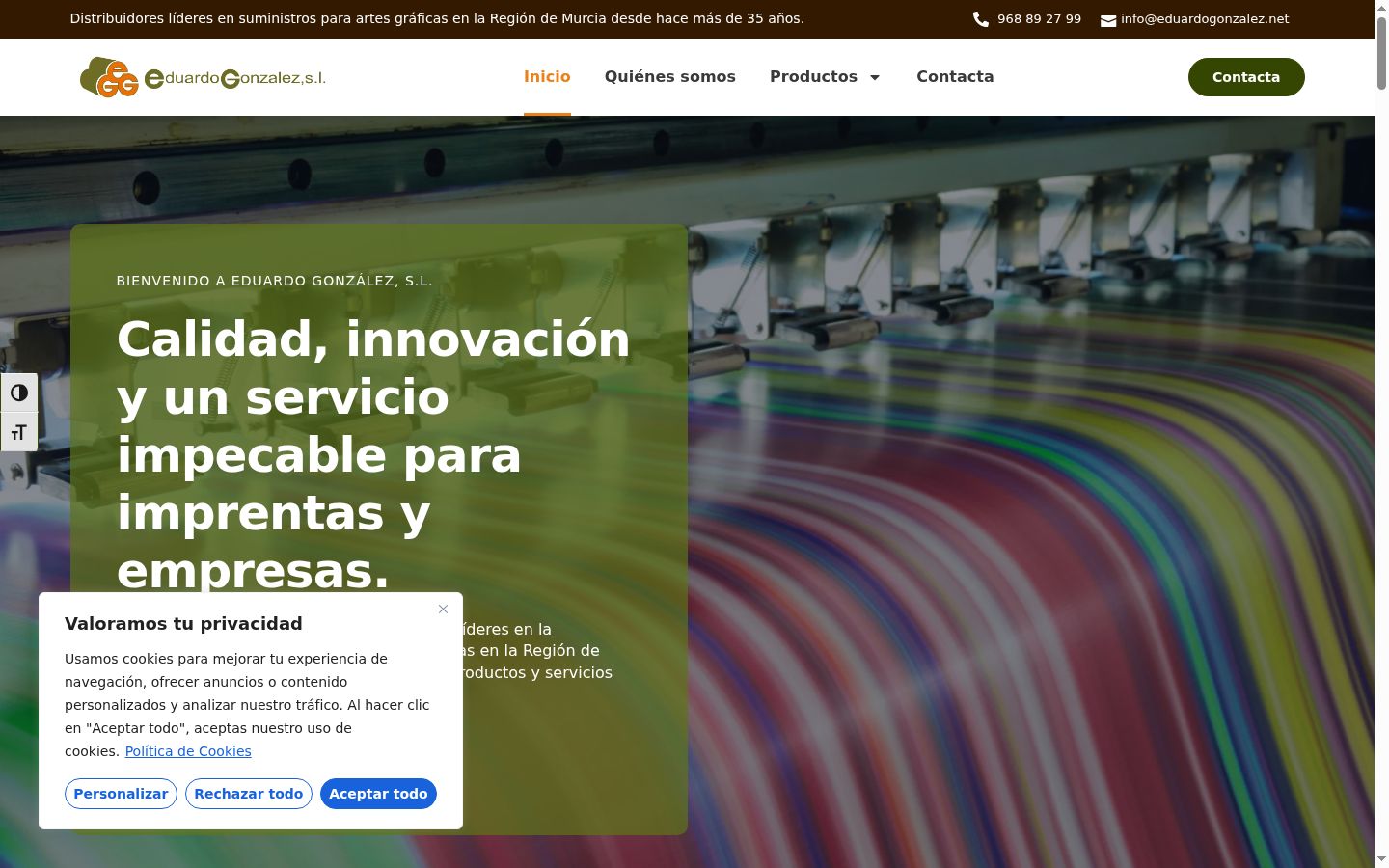This screenshot has height=868, width=1389.
Task: Click the envelope email icon
Action: point(1108,20)
